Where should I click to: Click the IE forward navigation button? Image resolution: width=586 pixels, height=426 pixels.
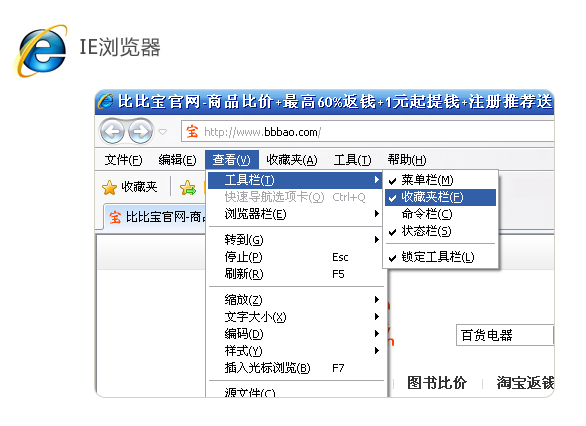[140, 131]
